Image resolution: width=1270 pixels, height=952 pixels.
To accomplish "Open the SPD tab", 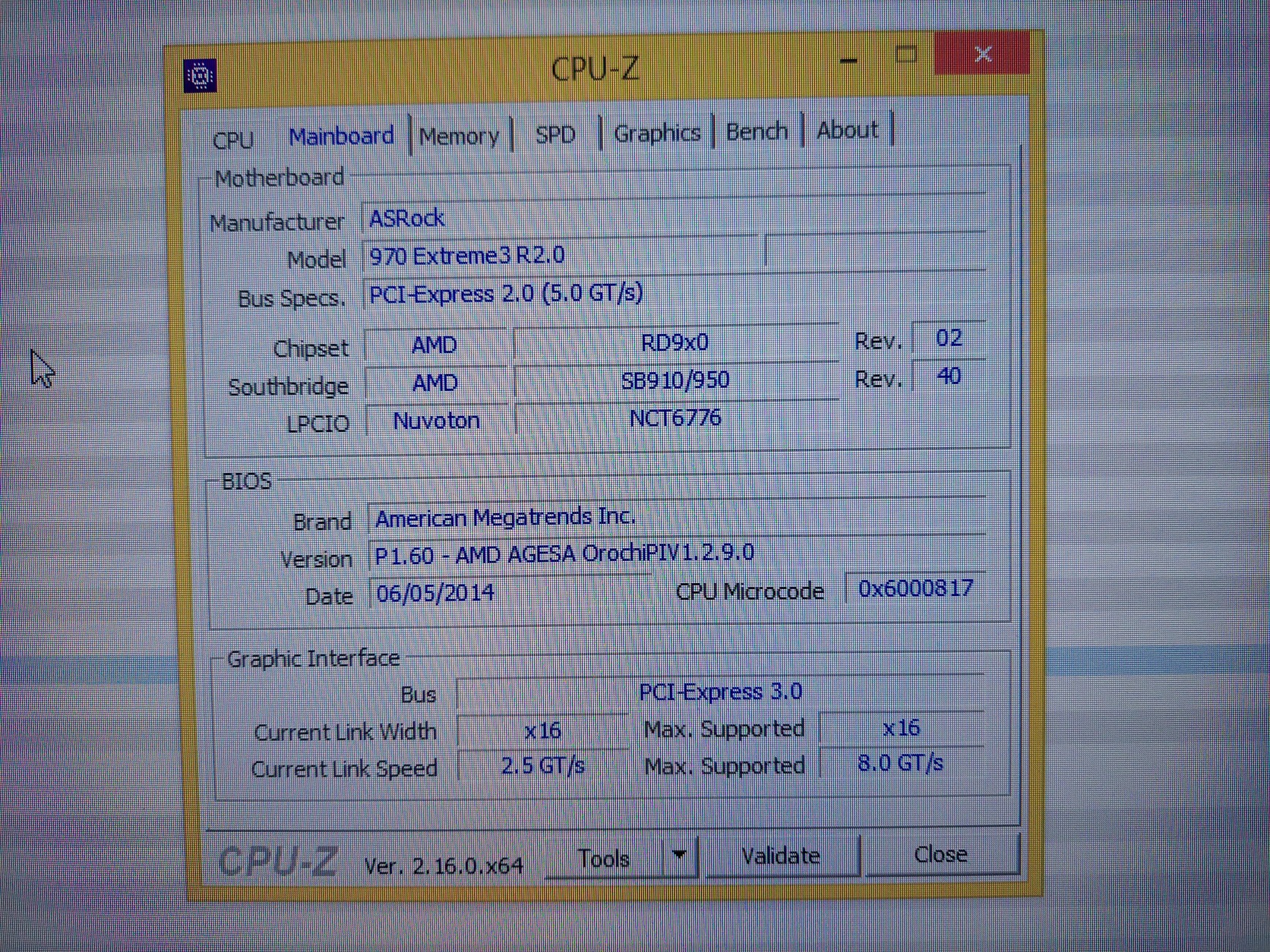I will 555,134.
